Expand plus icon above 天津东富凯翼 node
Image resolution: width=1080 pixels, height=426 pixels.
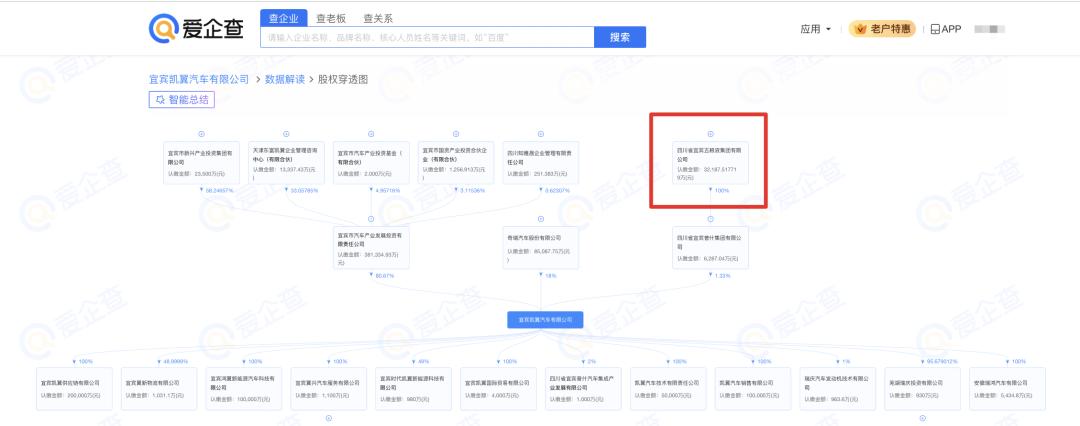click(x=286, y=134)
